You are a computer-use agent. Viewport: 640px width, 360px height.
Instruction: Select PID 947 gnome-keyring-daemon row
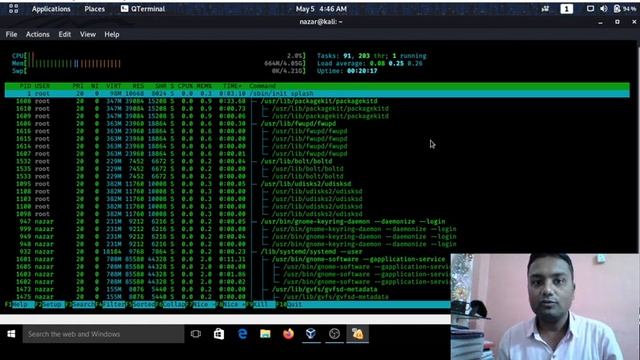click(x=317, y=222)
